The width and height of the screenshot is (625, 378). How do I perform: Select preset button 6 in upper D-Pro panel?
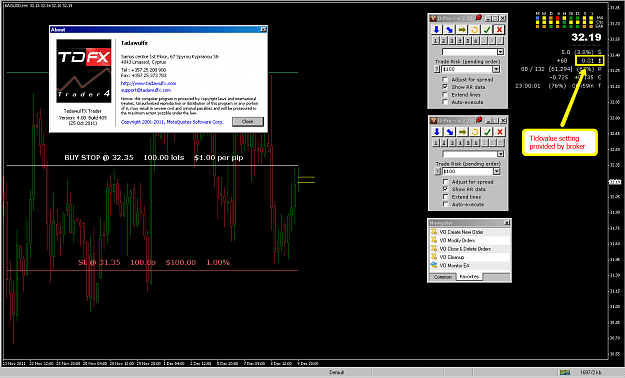pyautogui.click(x=476, y=41)
